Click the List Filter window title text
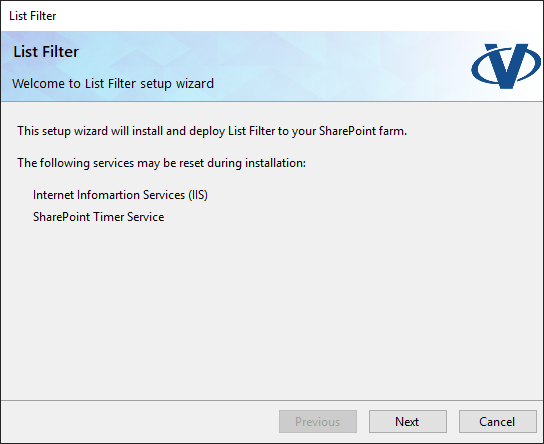Screen dimensions: 544x444 coord(33,16)
